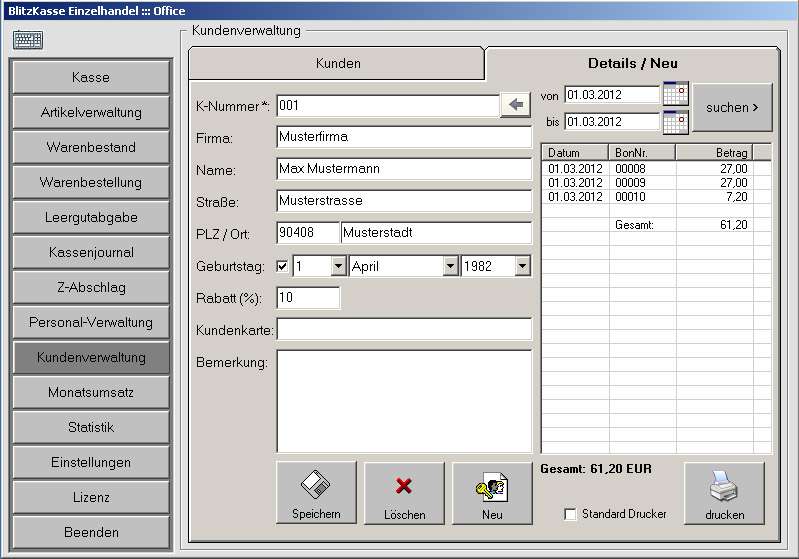Screen dimensions: 799x559
Task: Open the calendar picker for 'bis' date
Action: tap(676, 122)
